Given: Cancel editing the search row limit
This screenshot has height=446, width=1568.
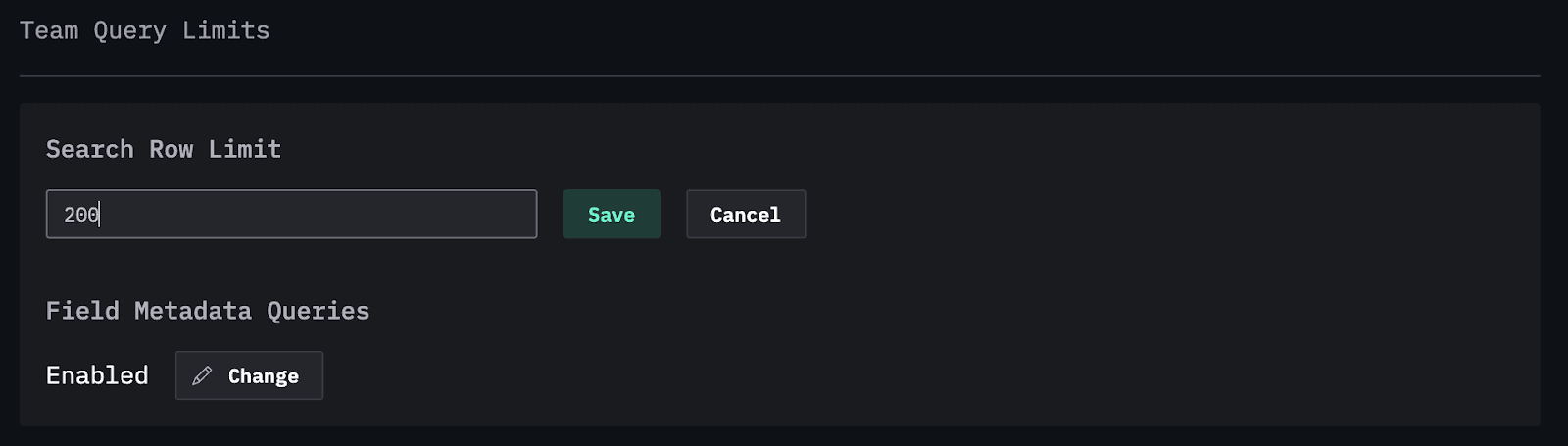Looking at the screenshot, I should pyautogui.click(x=746, y=215).
